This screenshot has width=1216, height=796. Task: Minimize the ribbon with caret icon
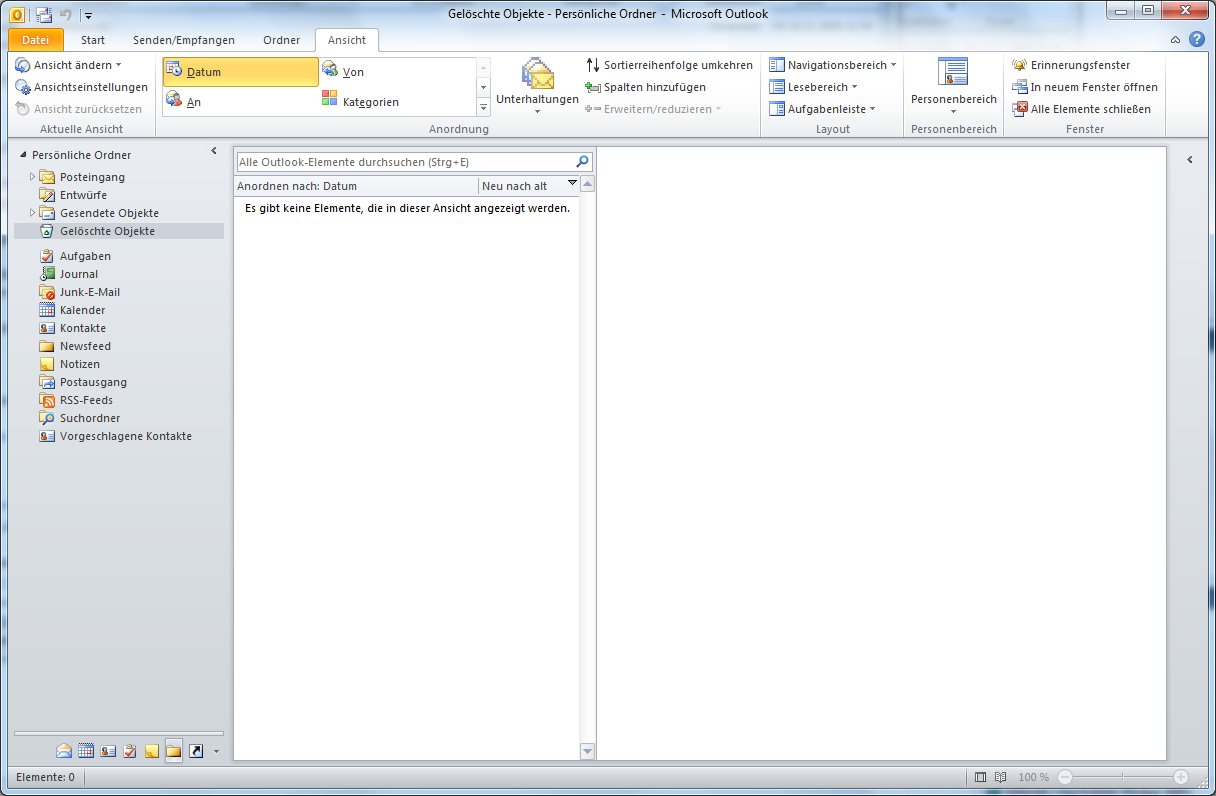coord(1175,40)
